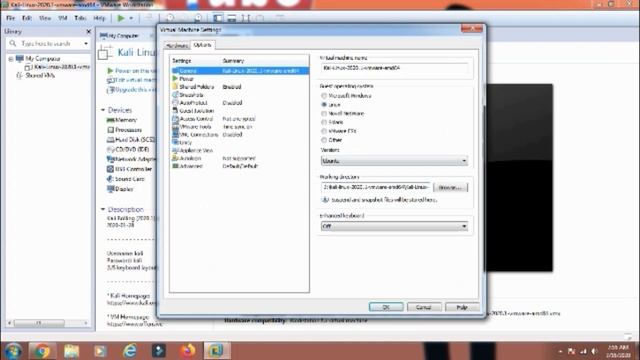640x360 pixels.
Task: Click the Network Adapter device
Action: [x=131, y=159]
